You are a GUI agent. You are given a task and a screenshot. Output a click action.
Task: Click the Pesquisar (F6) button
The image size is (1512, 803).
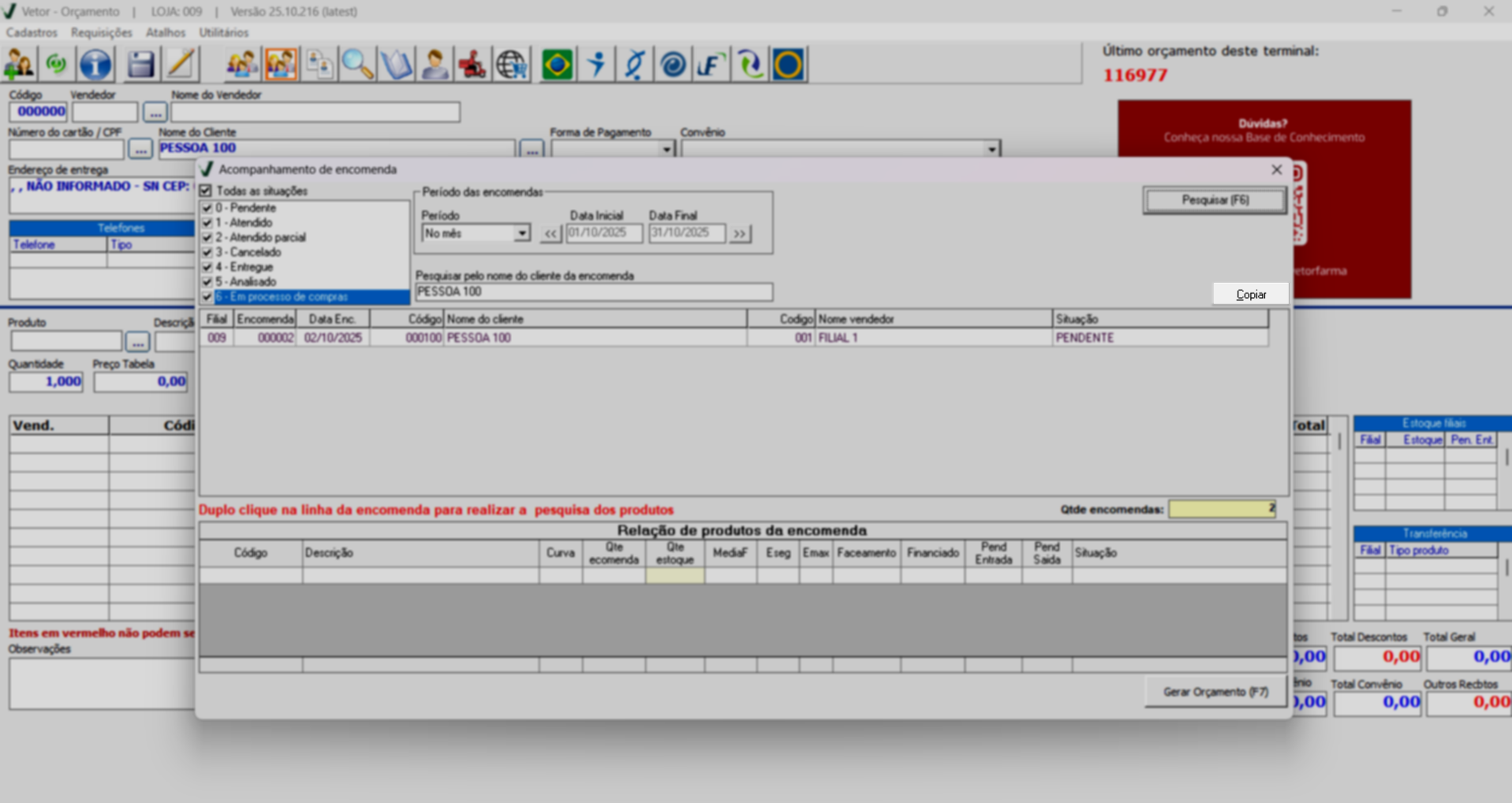click(1215, 200)
